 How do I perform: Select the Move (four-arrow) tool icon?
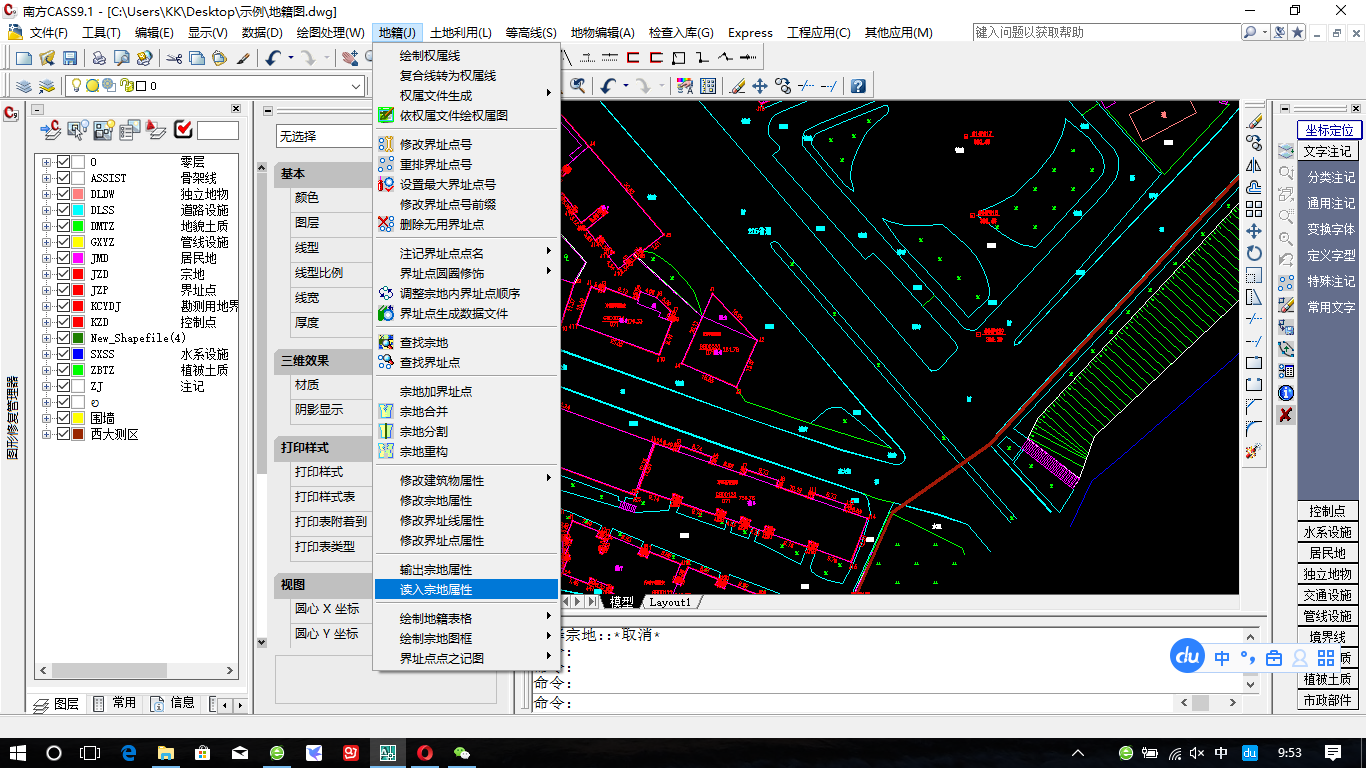click(x=760, y=85)
